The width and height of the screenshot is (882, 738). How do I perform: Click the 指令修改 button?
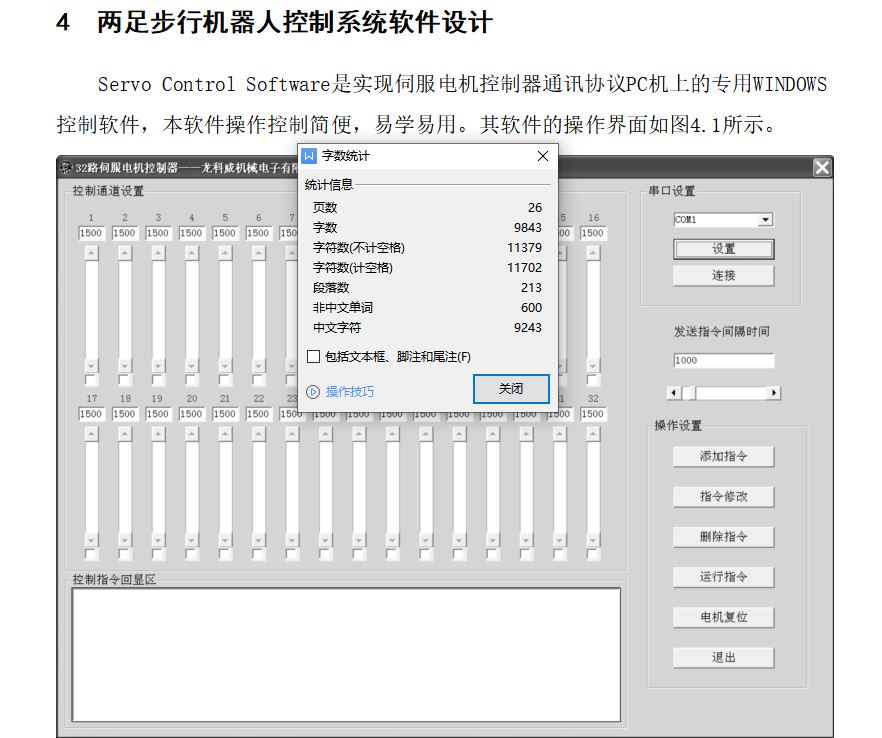(723, 497)
